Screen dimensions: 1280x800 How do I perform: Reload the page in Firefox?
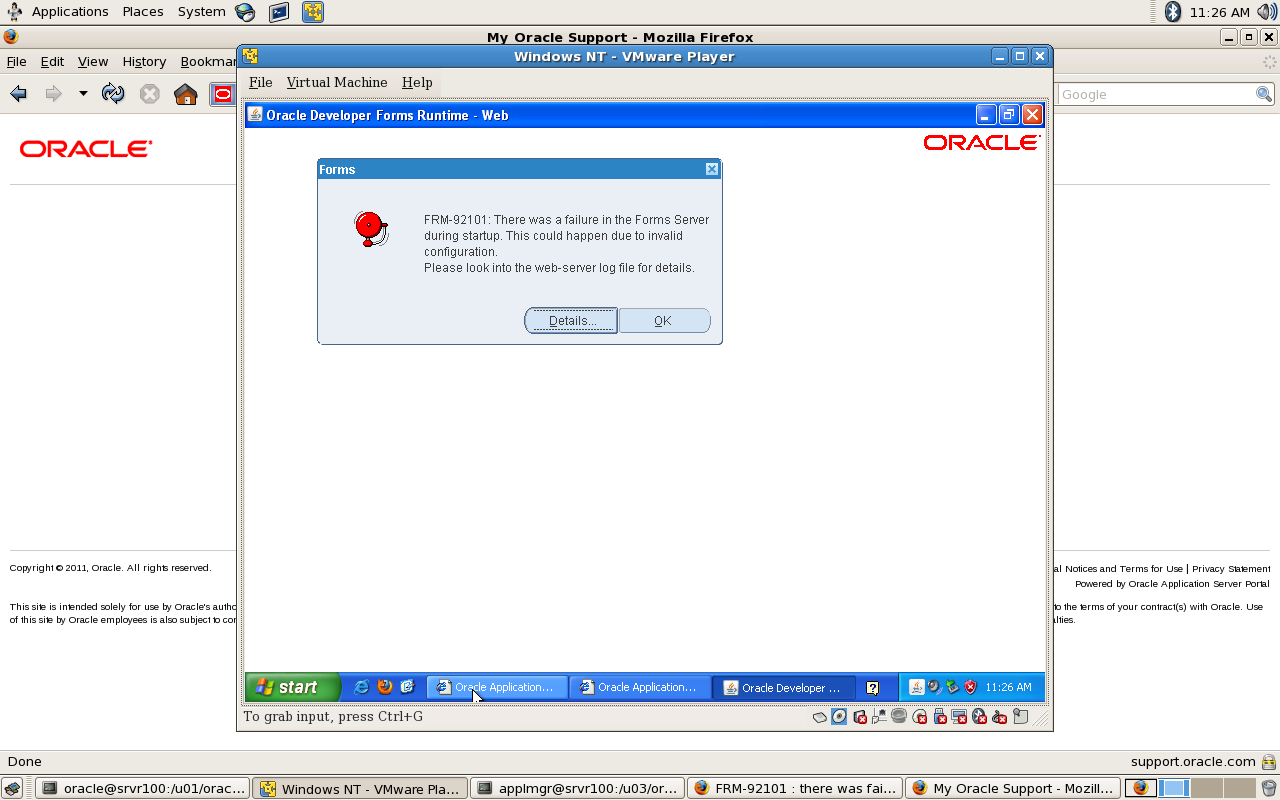pyautogui.click(x=113, y=94)
